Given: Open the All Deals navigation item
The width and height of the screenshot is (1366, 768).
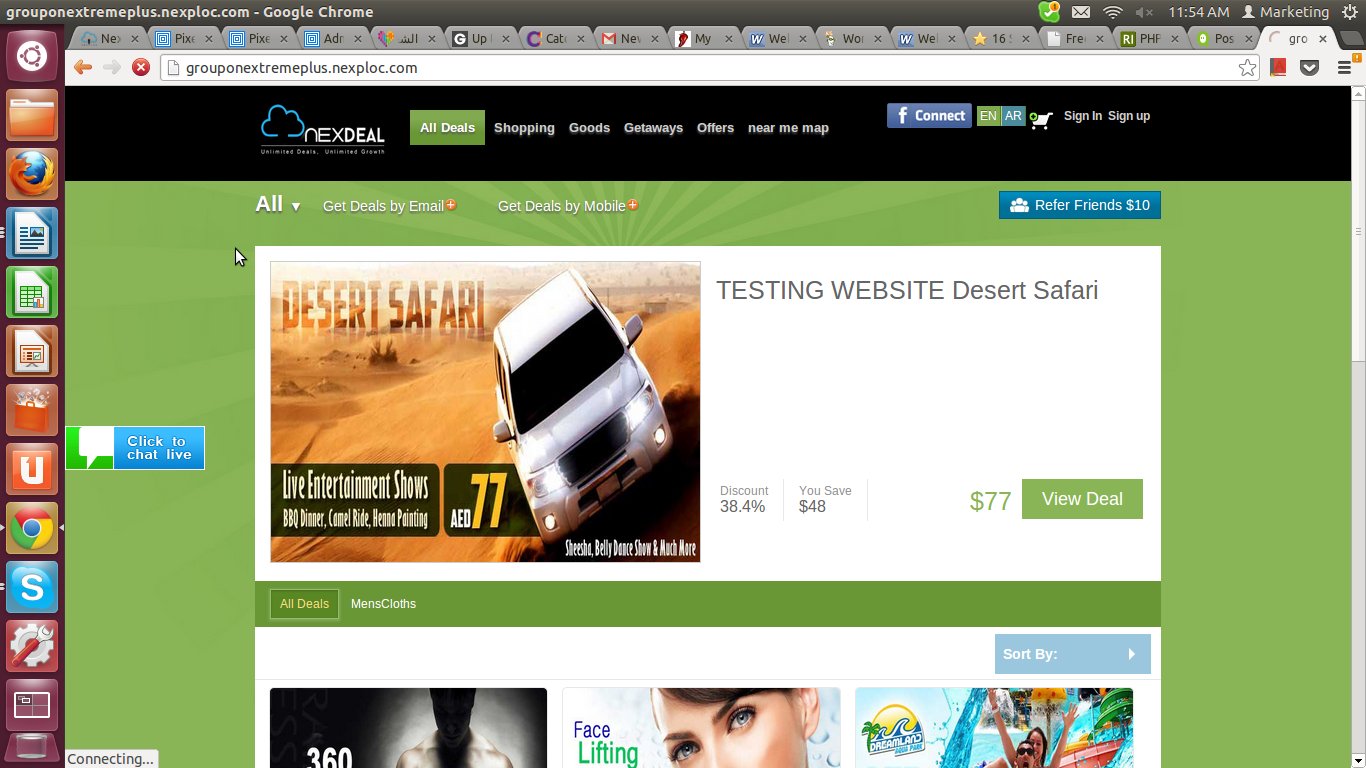Looking at the screenshot, I should point(447,127).
